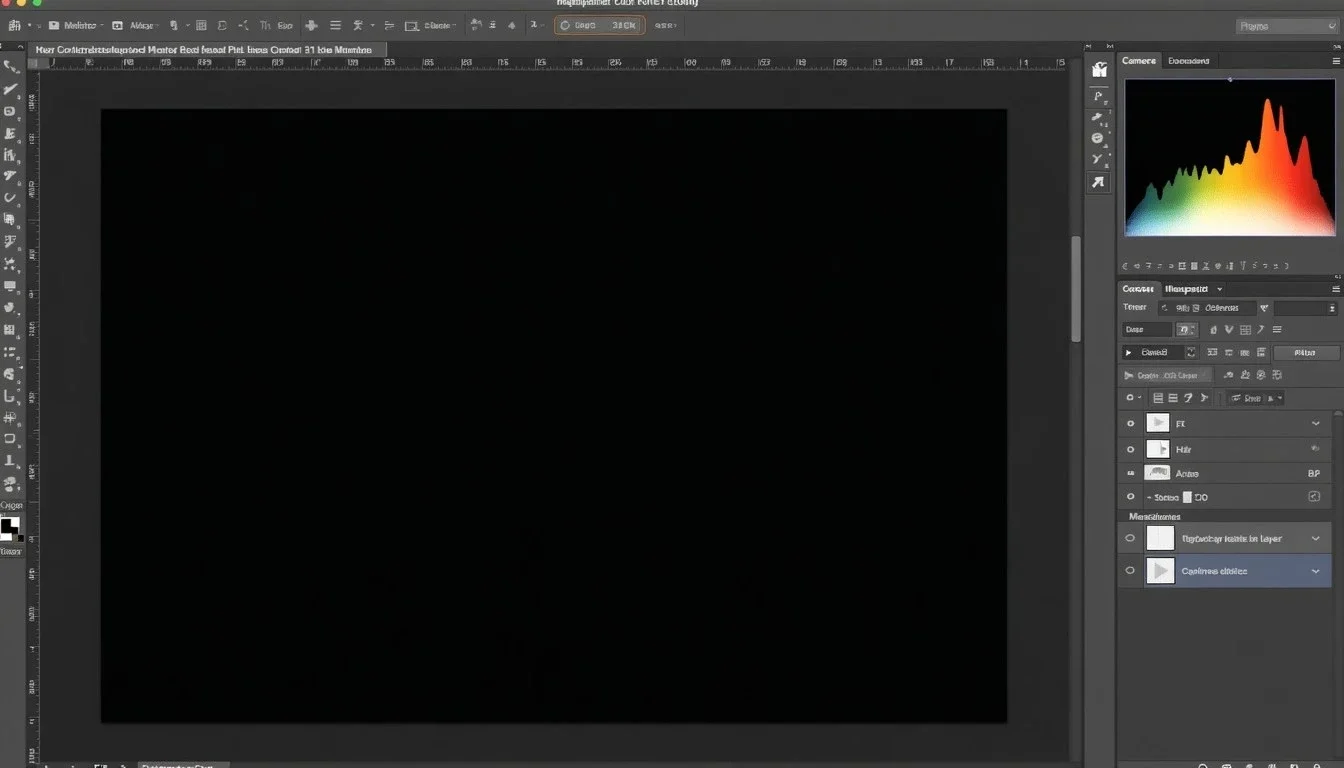This screenshot has height=768, width=1344.
Task: Switch to the Camera tab in histogram panel
Action: [1139, 61]
